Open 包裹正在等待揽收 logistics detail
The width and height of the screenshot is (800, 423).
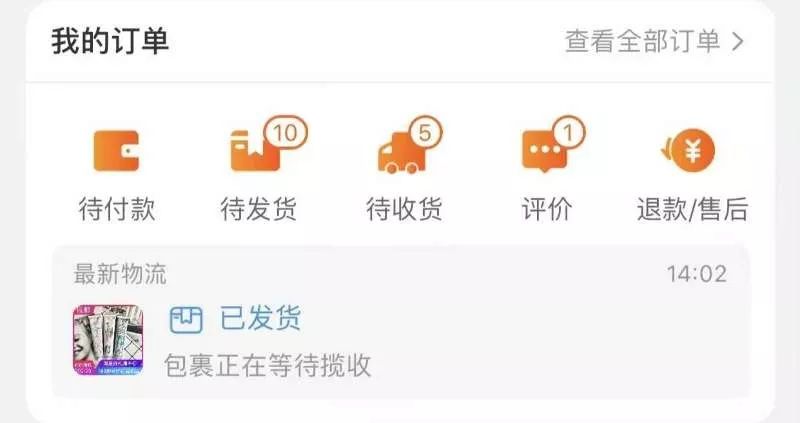click(x=268, y=365)
